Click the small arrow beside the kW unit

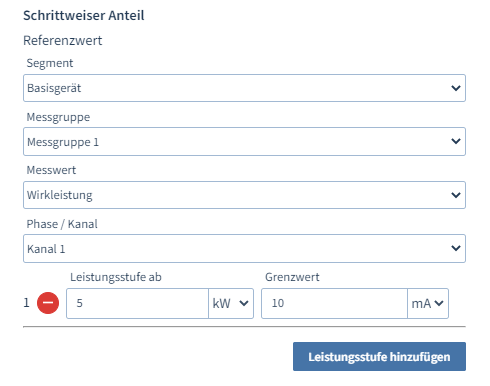pos(244,303)
